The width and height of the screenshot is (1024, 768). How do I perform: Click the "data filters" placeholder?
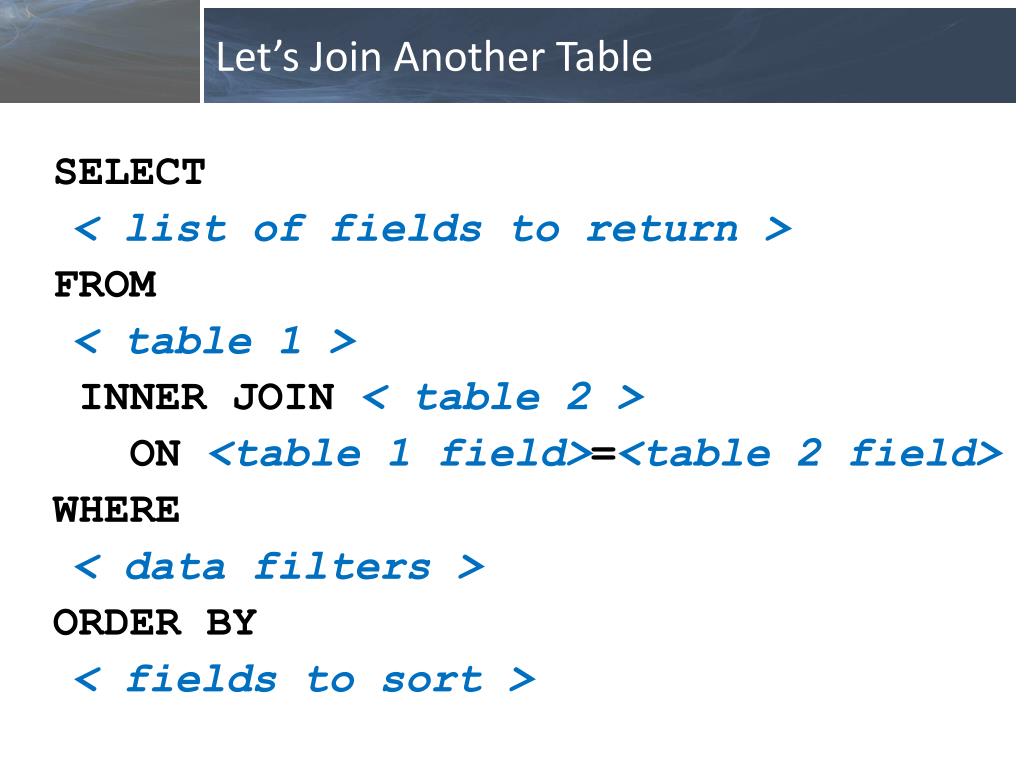point(280,566)
